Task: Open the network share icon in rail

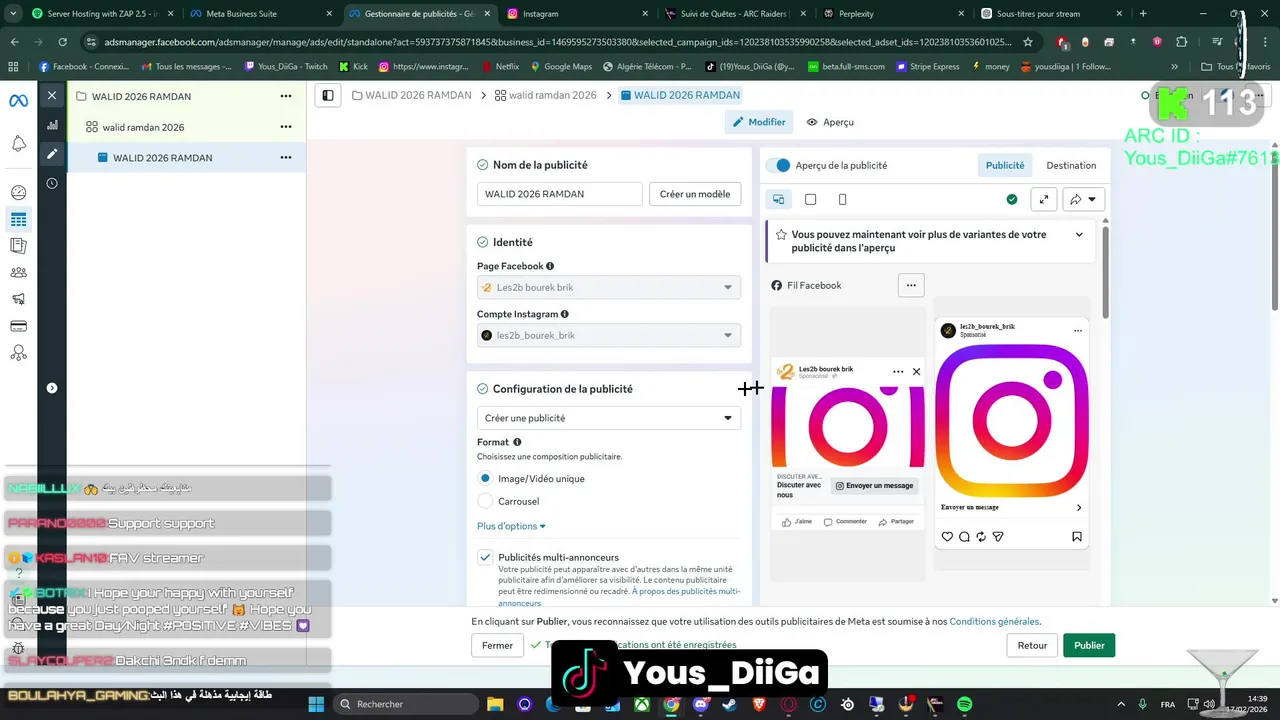Action: coord(18,353)
